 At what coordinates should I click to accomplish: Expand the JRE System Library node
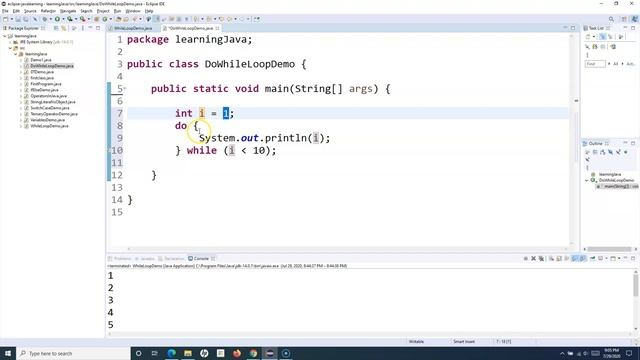10,42
